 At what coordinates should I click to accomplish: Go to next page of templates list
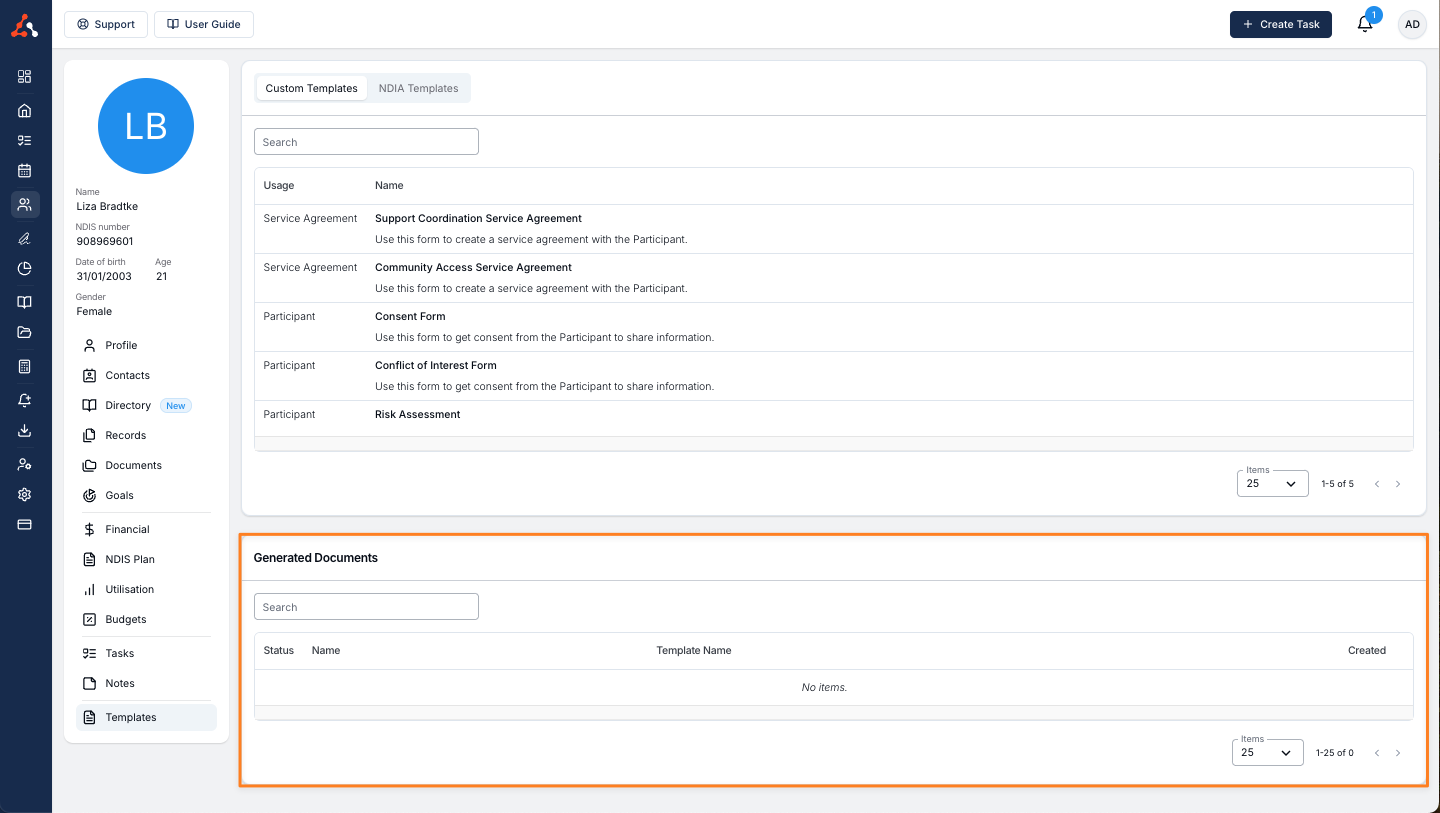pyautogui.click(x=1398, y=484)
